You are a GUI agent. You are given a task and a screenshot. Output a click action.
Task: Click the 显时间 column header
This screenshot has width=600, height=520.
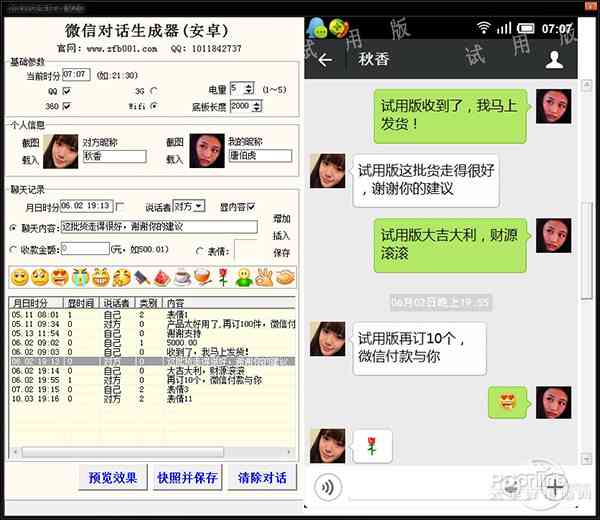(x=81, y=303)
